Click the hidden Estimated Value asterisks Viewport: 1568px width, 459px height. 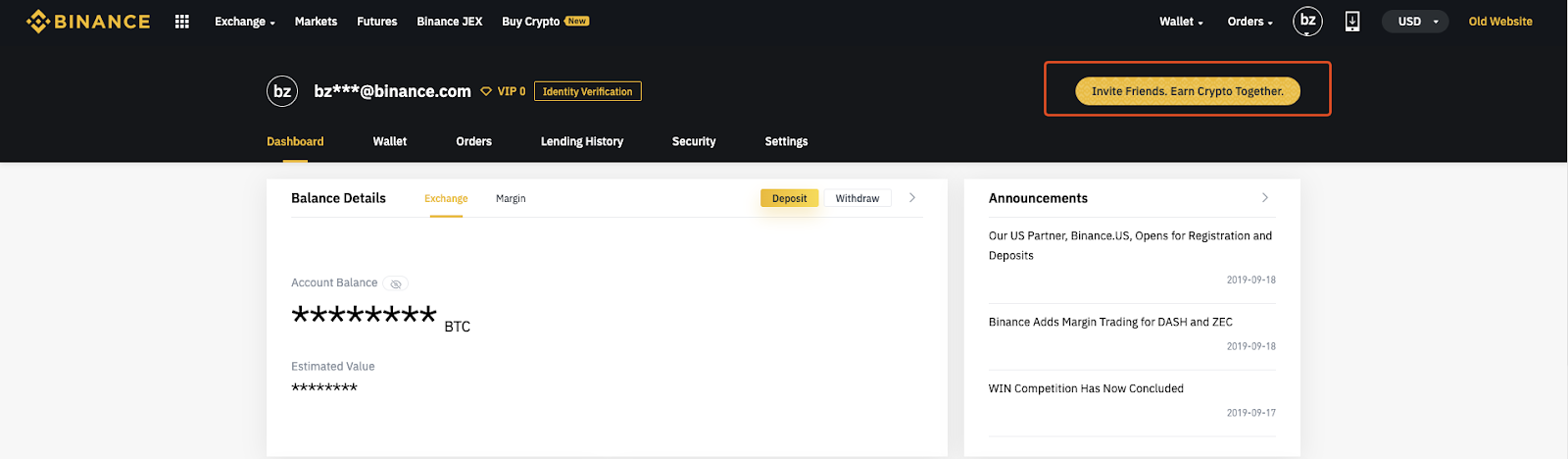tap(324, 387)
